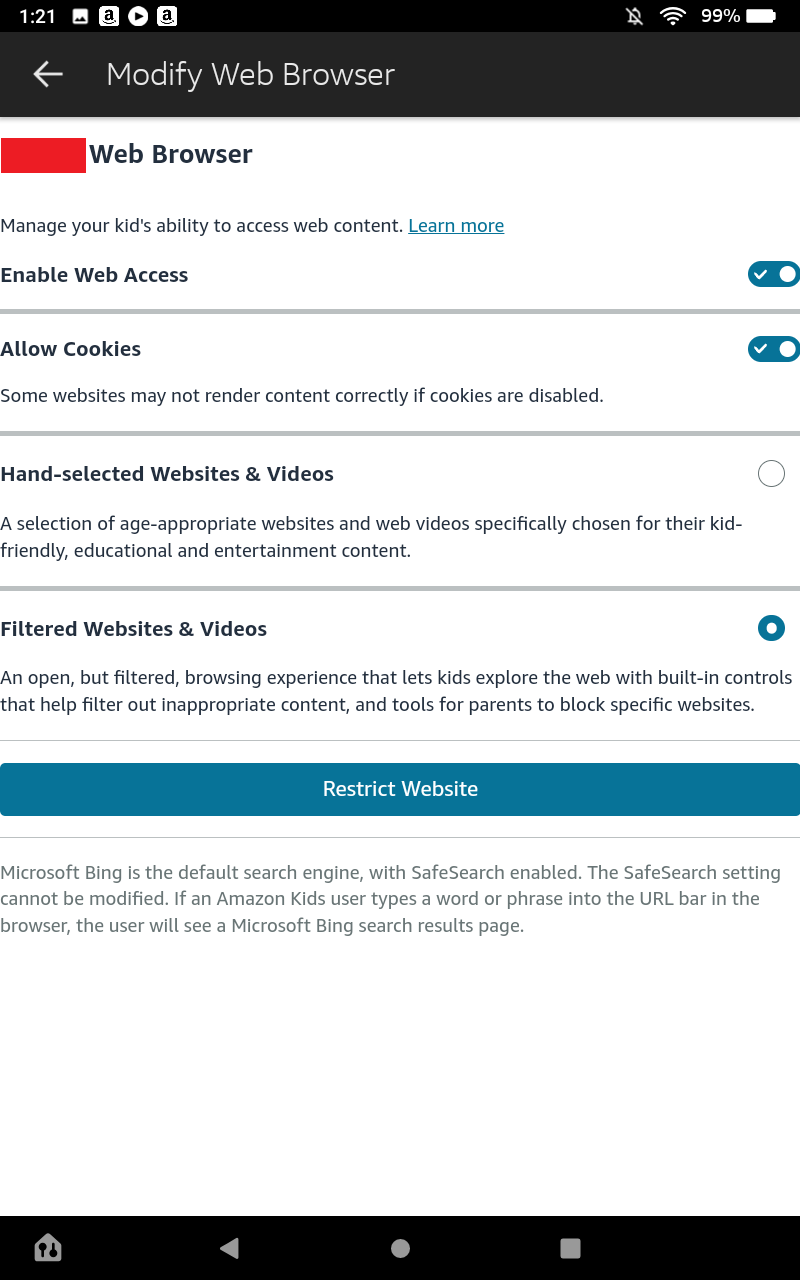The image size is (800, 1280).
Task: Tap the play-circle notification icon
Action: (x=138, y=16)
